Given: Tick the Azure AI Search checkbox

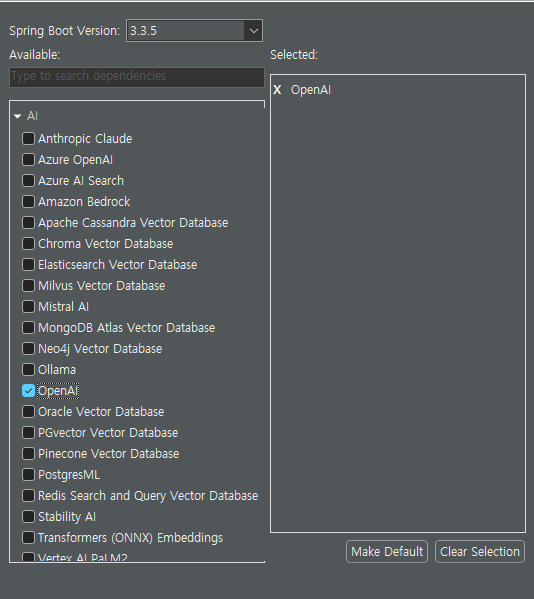Looking at the screenshot, I should click(28, 181).
